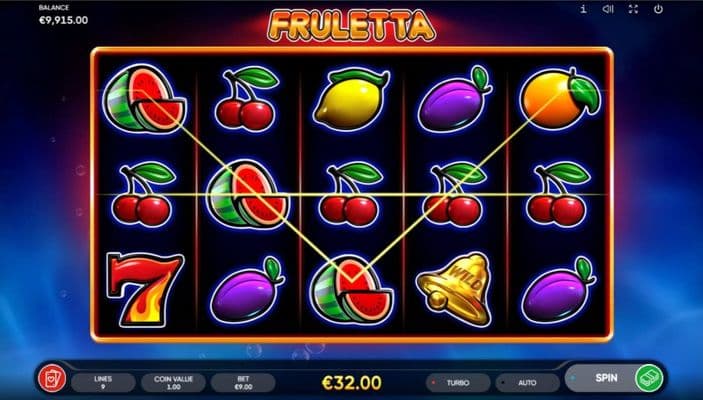Viewport: 703px width, 400px height.
Task: Open the Lines selector
Action: tap(103, 383)
